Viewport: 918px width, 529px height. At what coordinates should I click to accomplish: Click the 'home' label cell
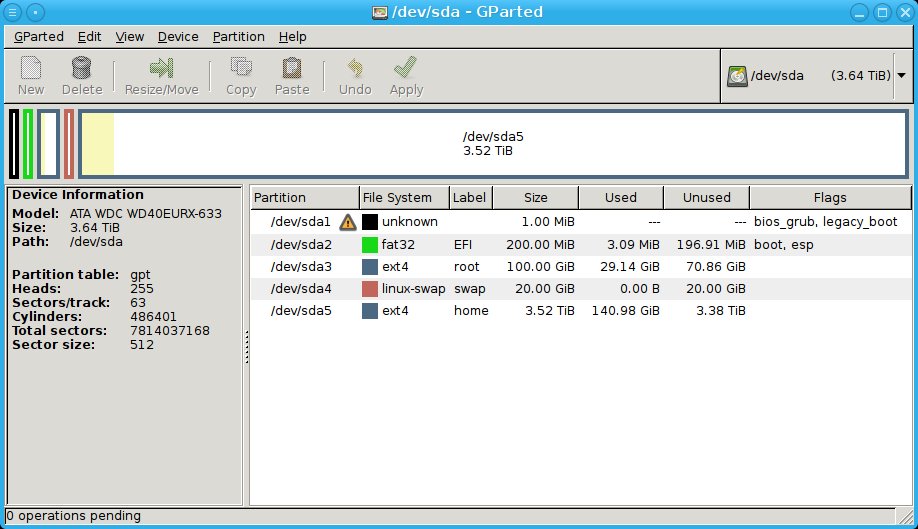coord(471,311)
